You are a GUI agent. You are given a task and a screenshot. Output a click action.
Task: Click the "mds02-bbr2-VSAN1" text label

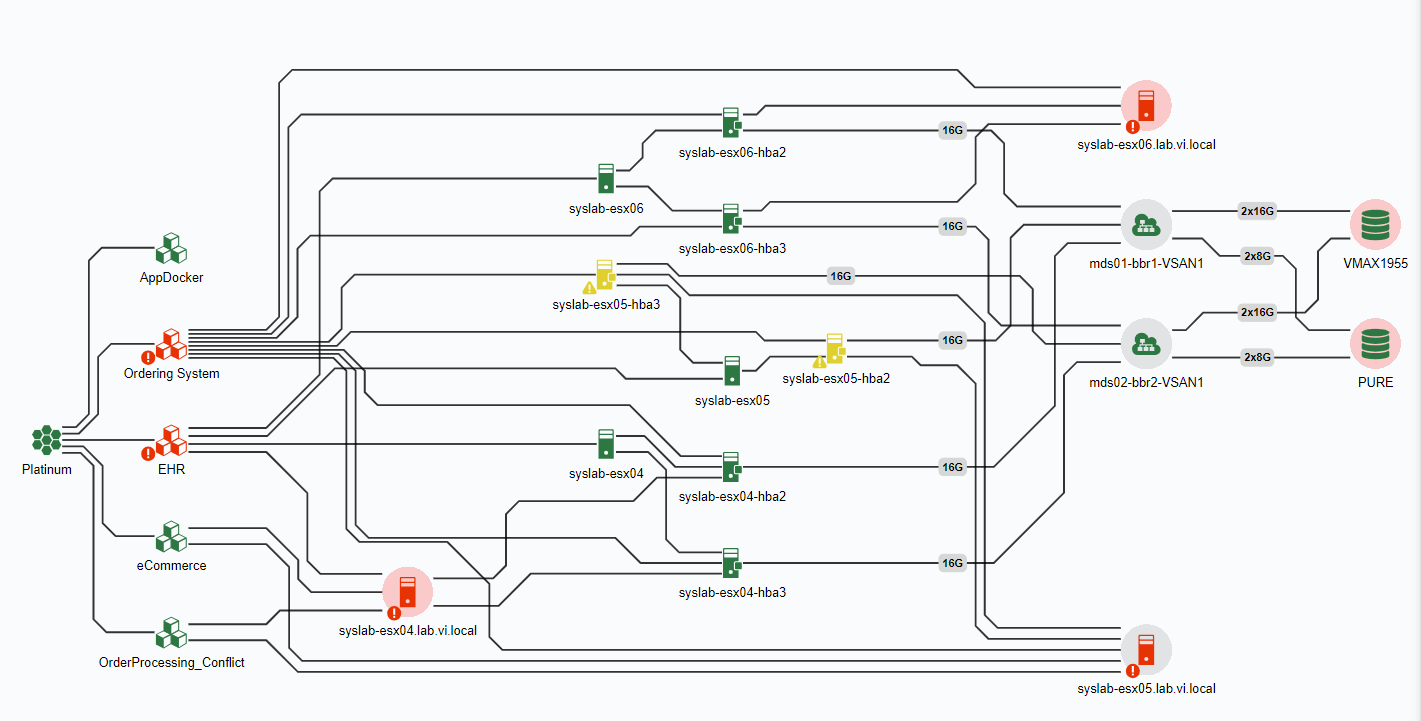pos(1146,382)
